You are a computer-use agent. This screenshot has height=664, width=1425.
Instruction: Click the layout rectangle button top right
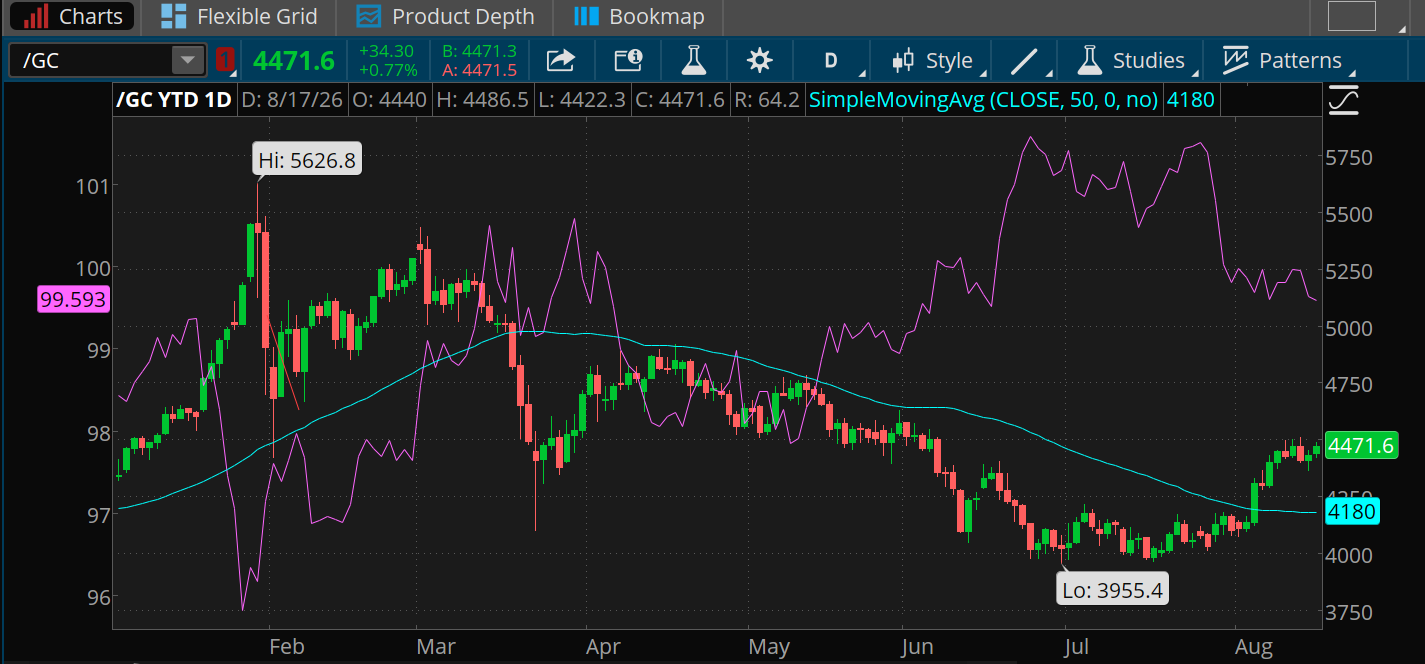(1352, 16)
